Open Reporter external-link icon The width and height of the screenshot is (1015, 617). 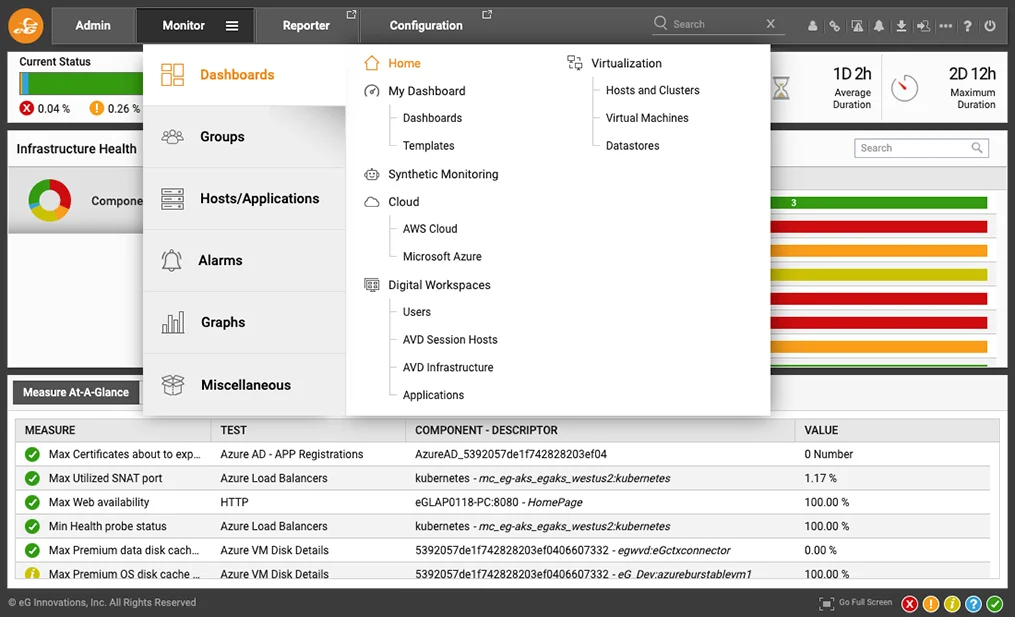click(351, 14)
